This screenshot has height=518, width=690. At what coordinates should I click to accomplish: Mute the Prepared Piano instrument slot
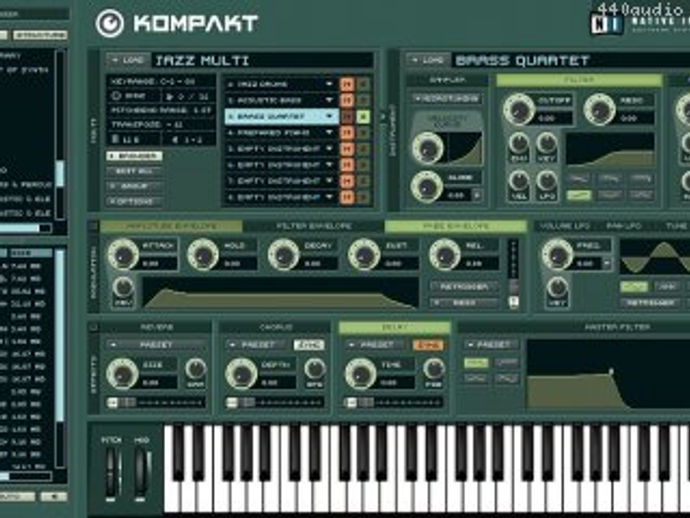347,132
